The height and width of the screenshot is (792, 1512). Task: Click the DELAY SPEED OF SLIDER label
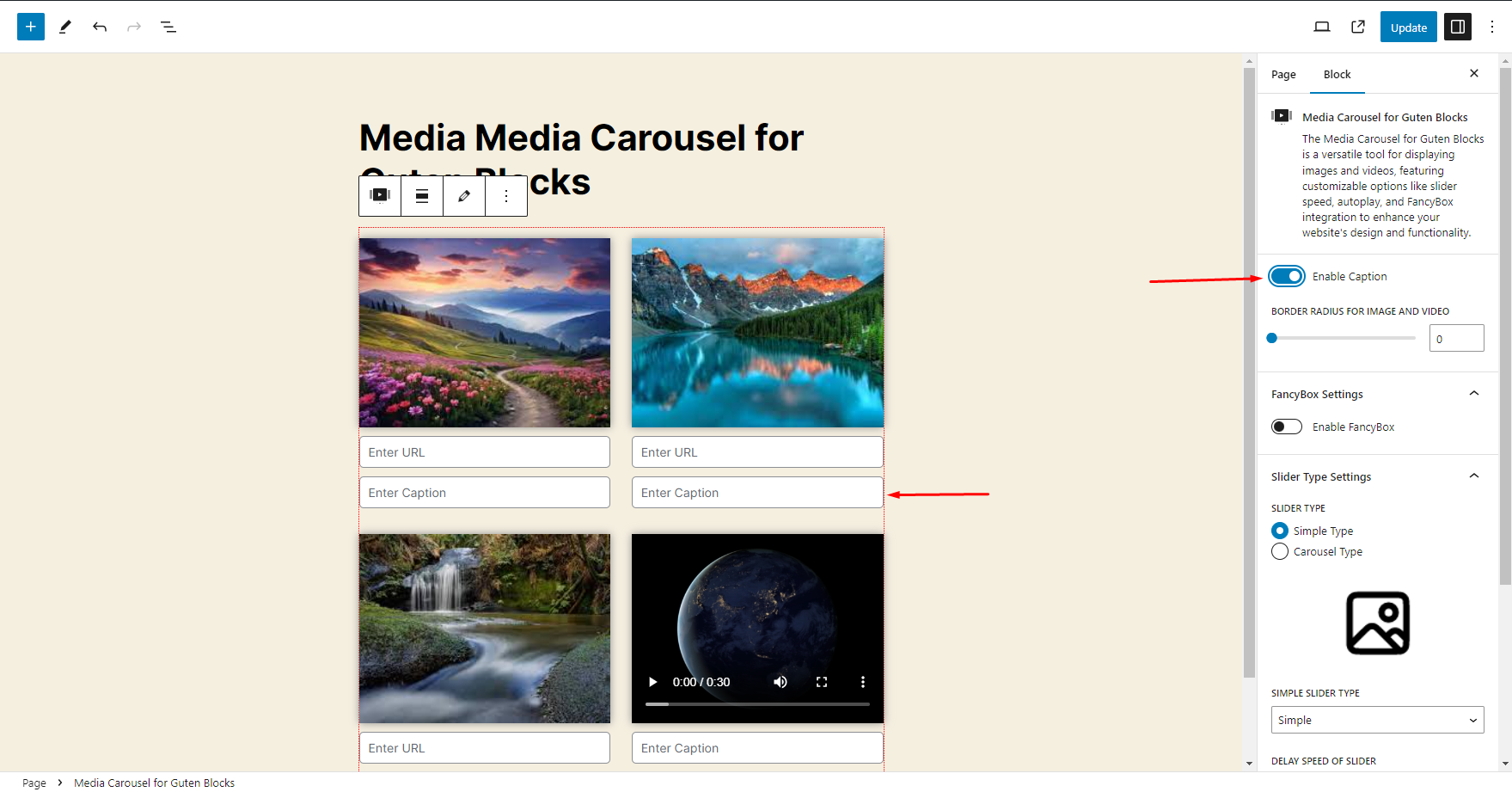click(x=1324, y=761)
